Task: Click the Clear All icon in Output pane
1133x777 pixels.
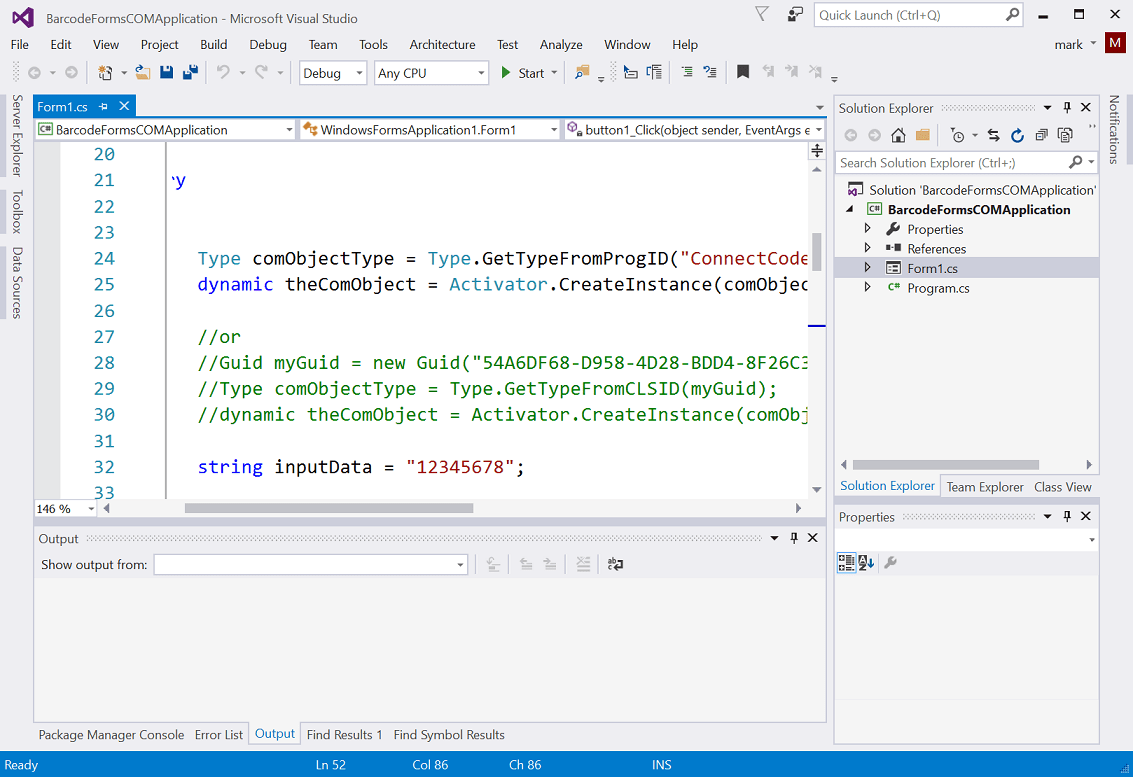Action: pyautogui.click(x=583, y=564)
